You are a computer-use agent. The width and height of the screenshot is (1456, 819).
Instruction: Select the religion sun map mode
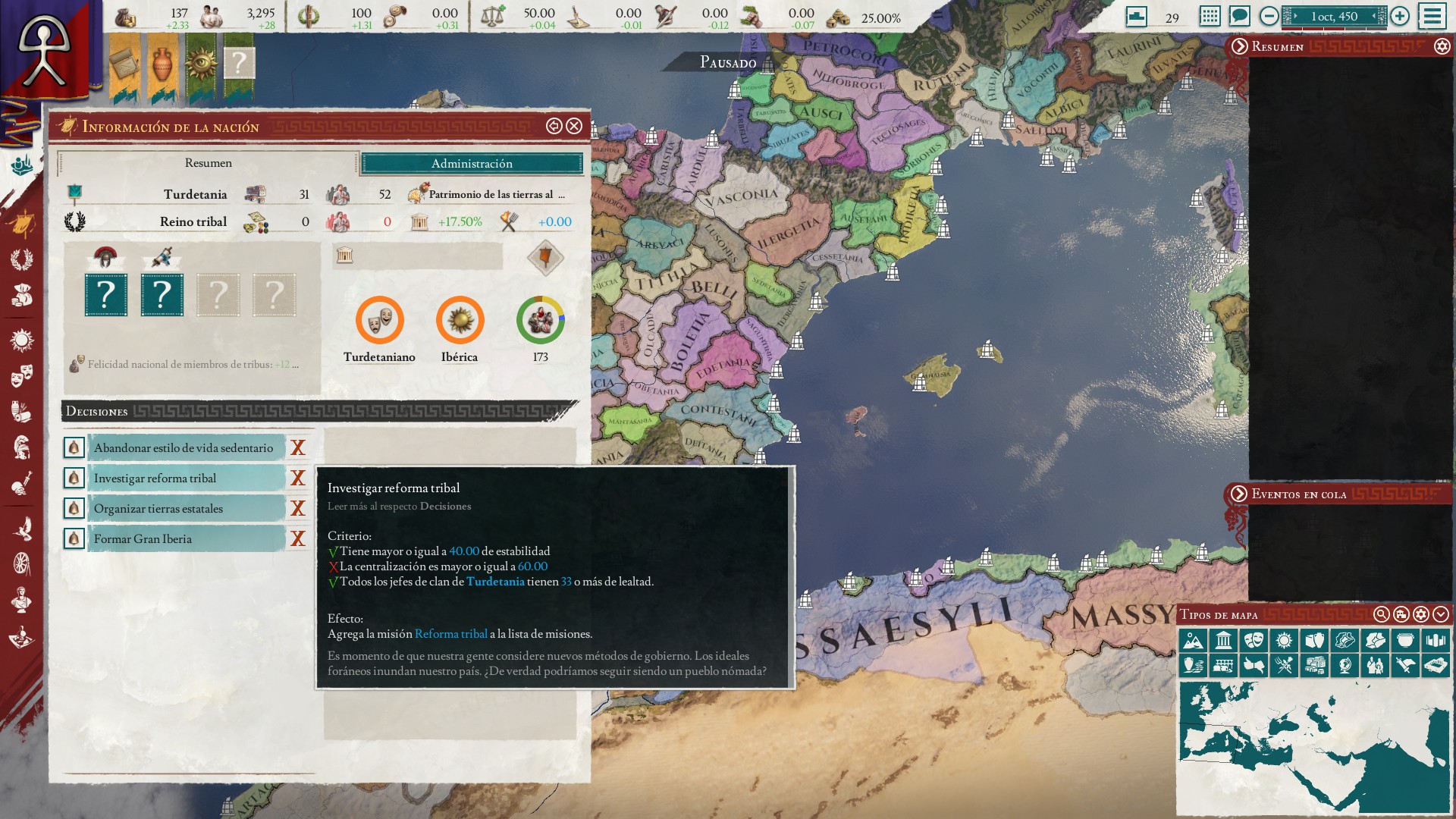click(x=1284, y=641)
